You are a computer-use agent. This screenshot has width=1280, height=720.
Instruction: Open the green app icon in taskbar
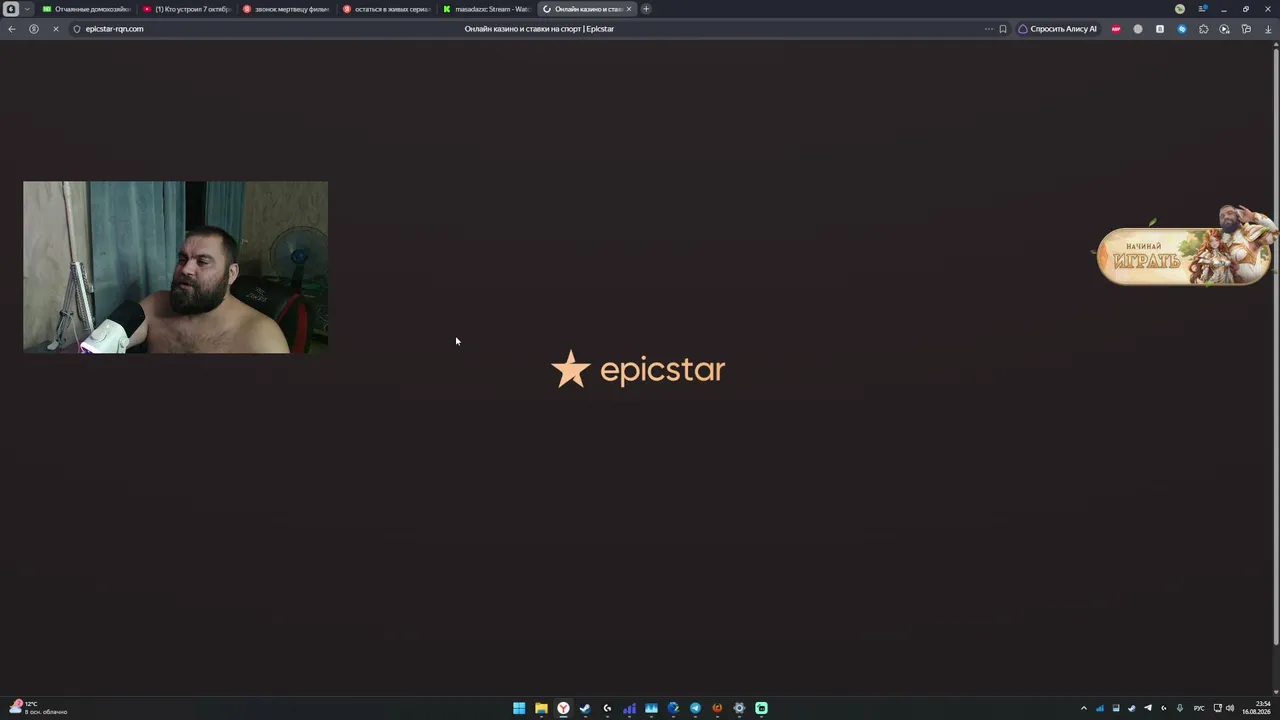(761, 708)
